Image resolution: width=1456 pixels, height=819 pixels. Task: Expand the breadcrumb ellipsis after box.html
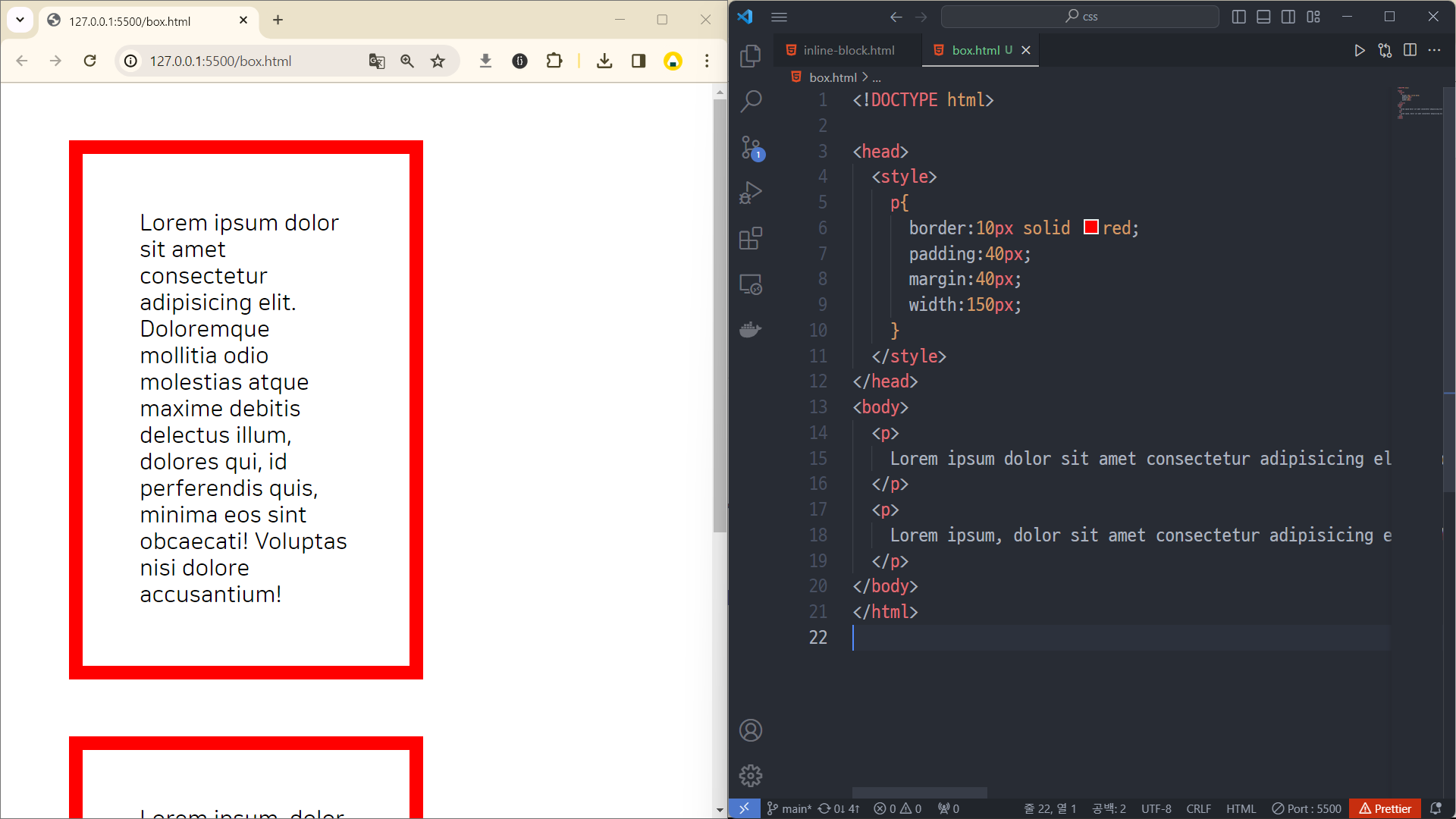tap(877, 77)
